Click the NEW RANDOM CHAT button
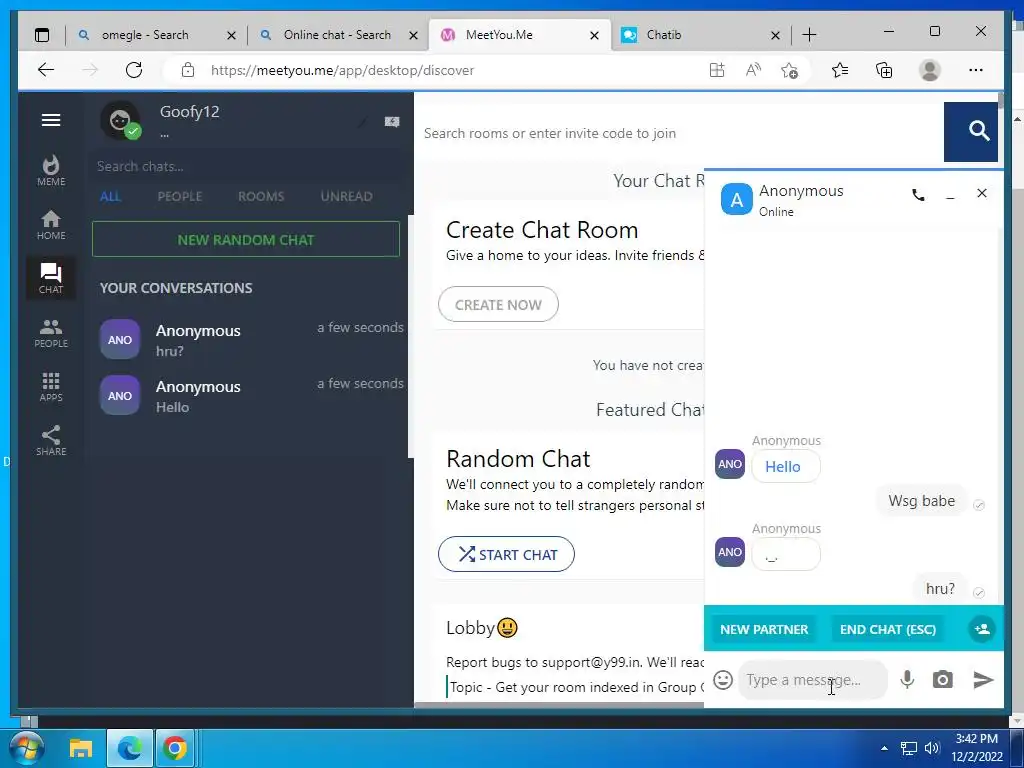Screen dimensions: 1024x768 [246, 239]
